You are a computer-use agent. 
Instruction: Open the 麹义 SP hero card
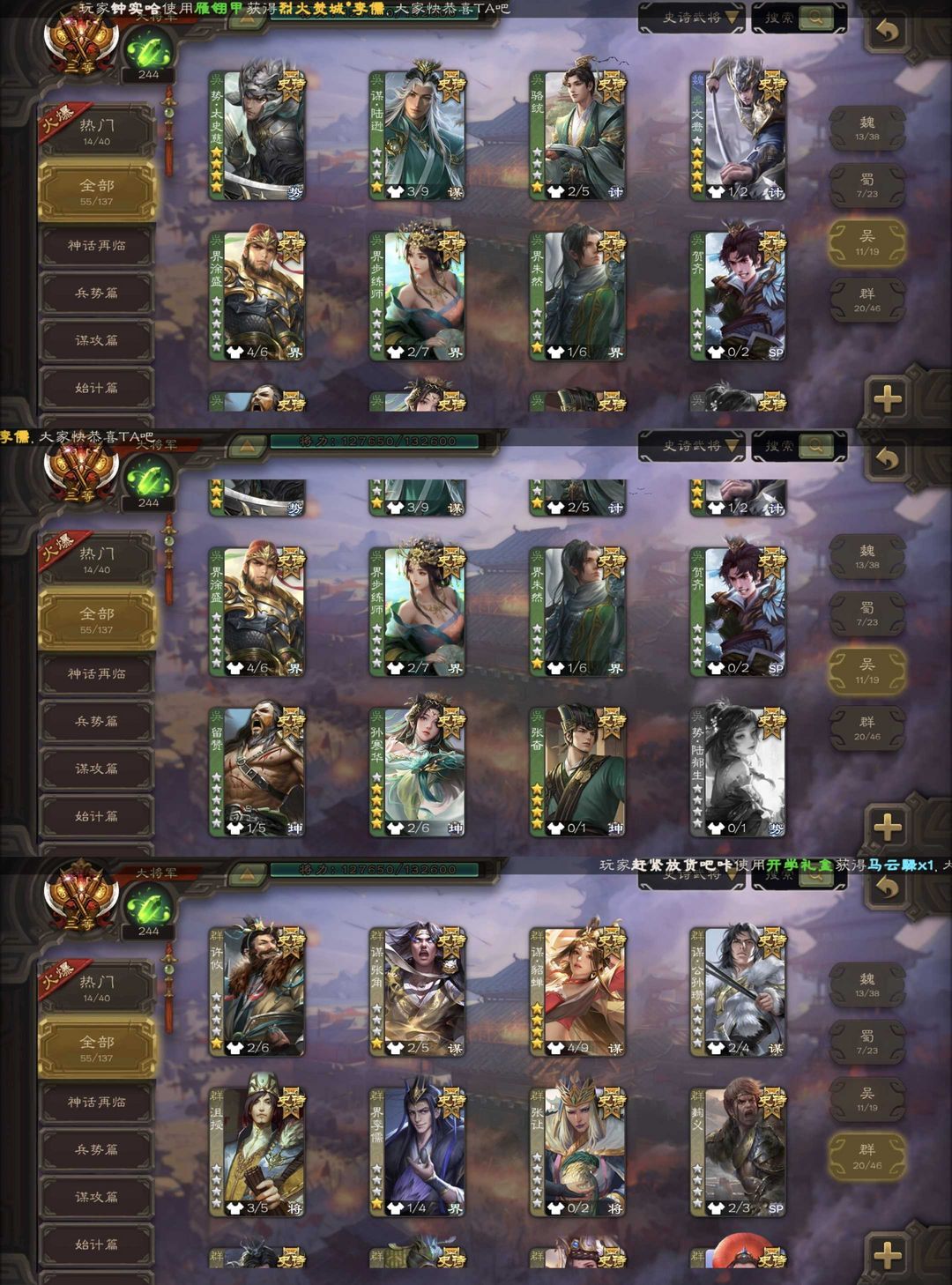pos(738,1153)
